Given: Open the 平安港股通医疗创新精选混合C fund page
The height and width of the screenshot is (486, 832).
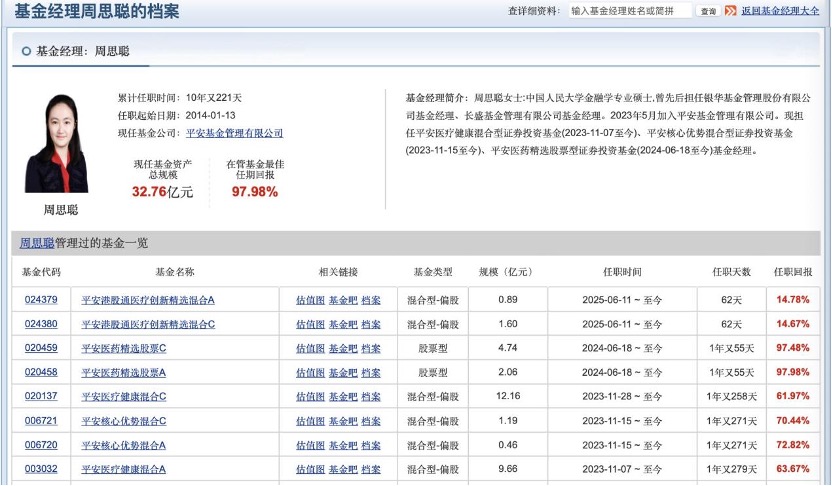Looking at the screenshot, I should coord(148,324).
